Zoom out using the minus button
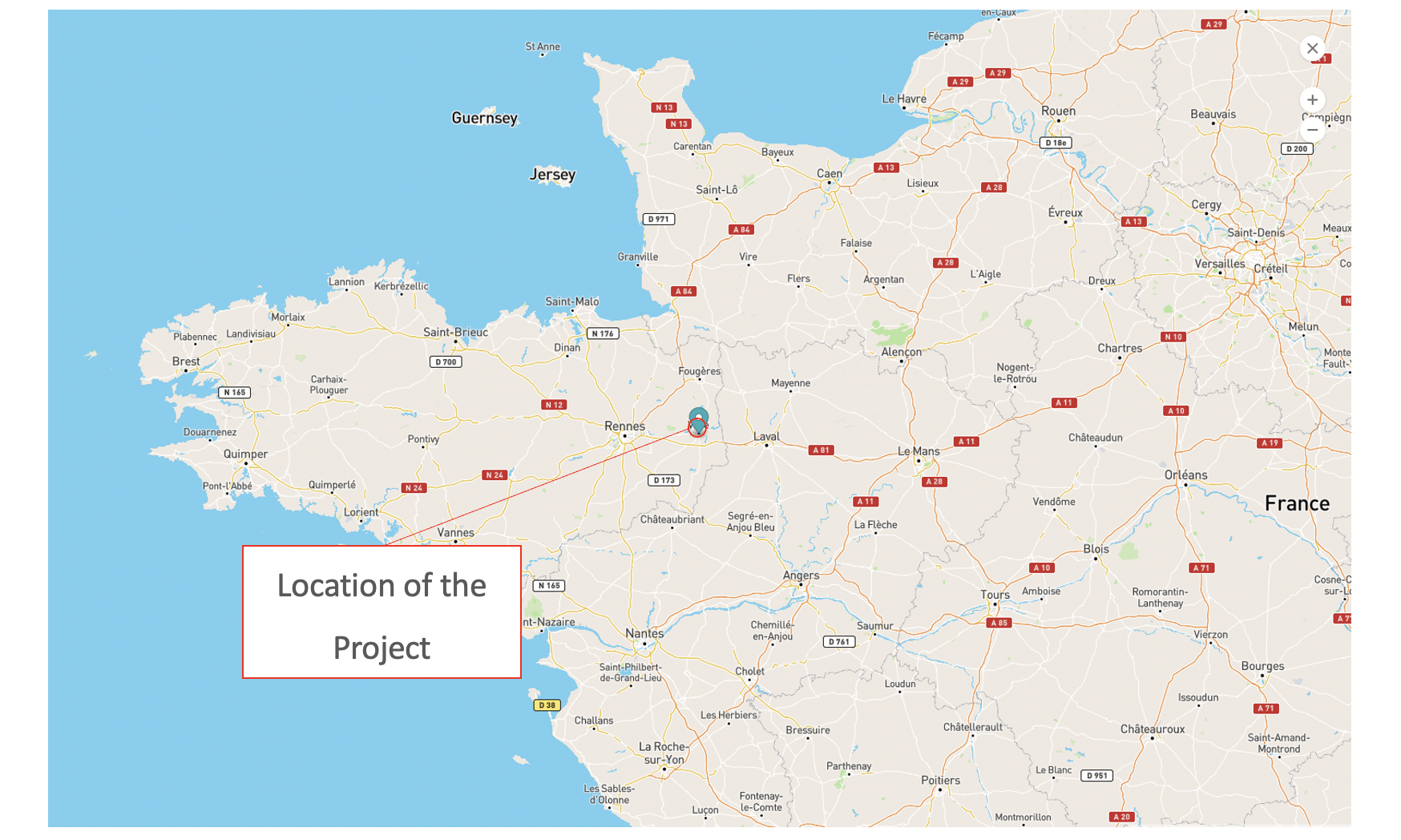 point(1312,130)
